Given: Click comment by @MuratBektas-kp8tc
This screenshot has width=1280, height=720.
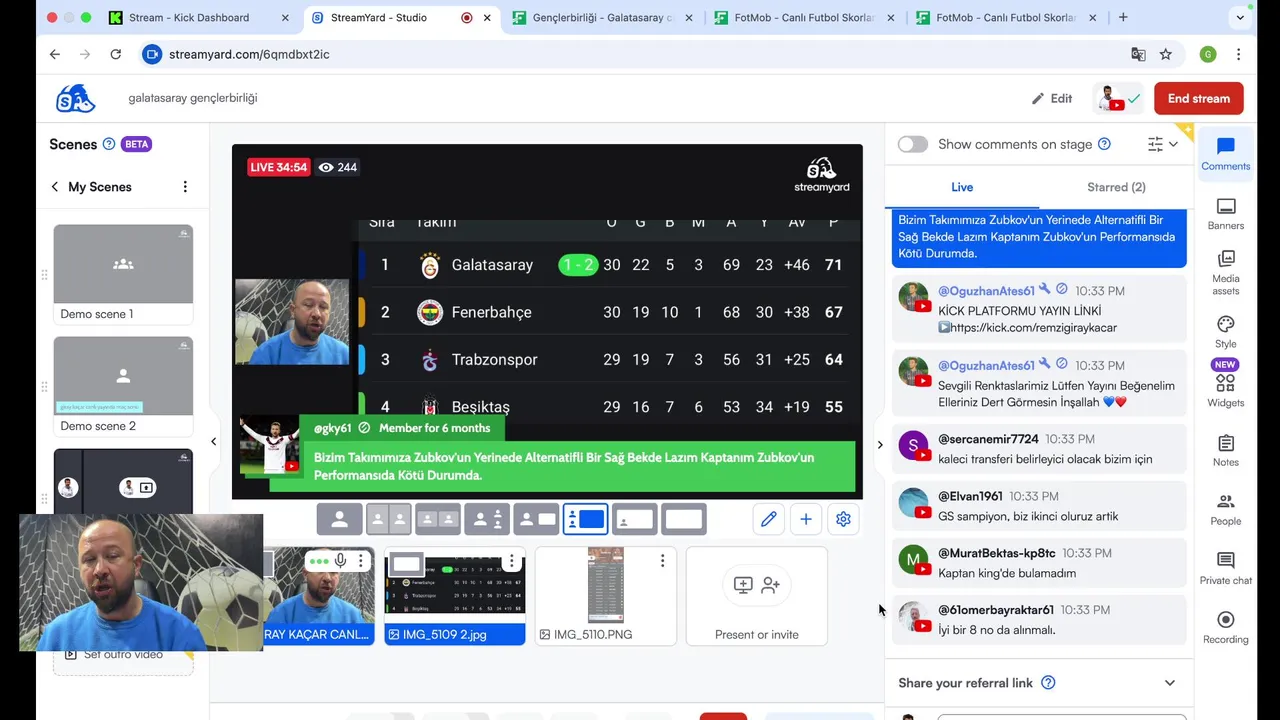Looking at the screenshot, I should [x=1038, y=563].
